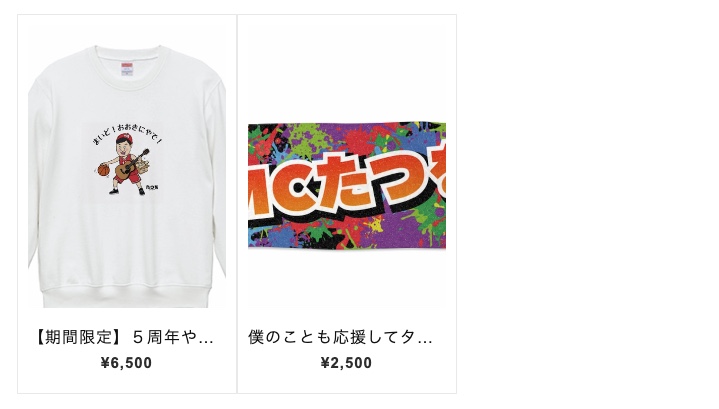Click the ¥6,500 price label
Viewport: 719px width, 409px height.
coord(127,363)
